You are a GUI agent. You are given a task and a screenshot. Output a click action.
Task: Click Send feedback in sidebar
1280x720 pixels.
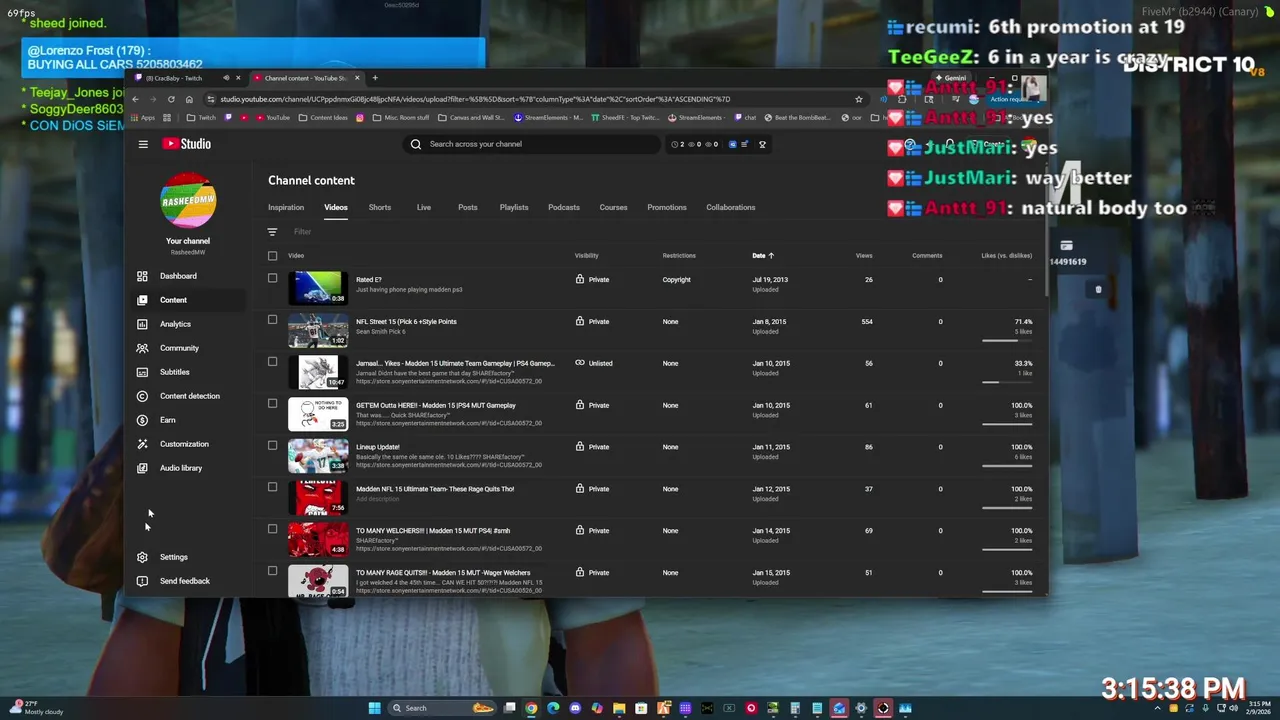pyautogui.click(x=184, y=581)
